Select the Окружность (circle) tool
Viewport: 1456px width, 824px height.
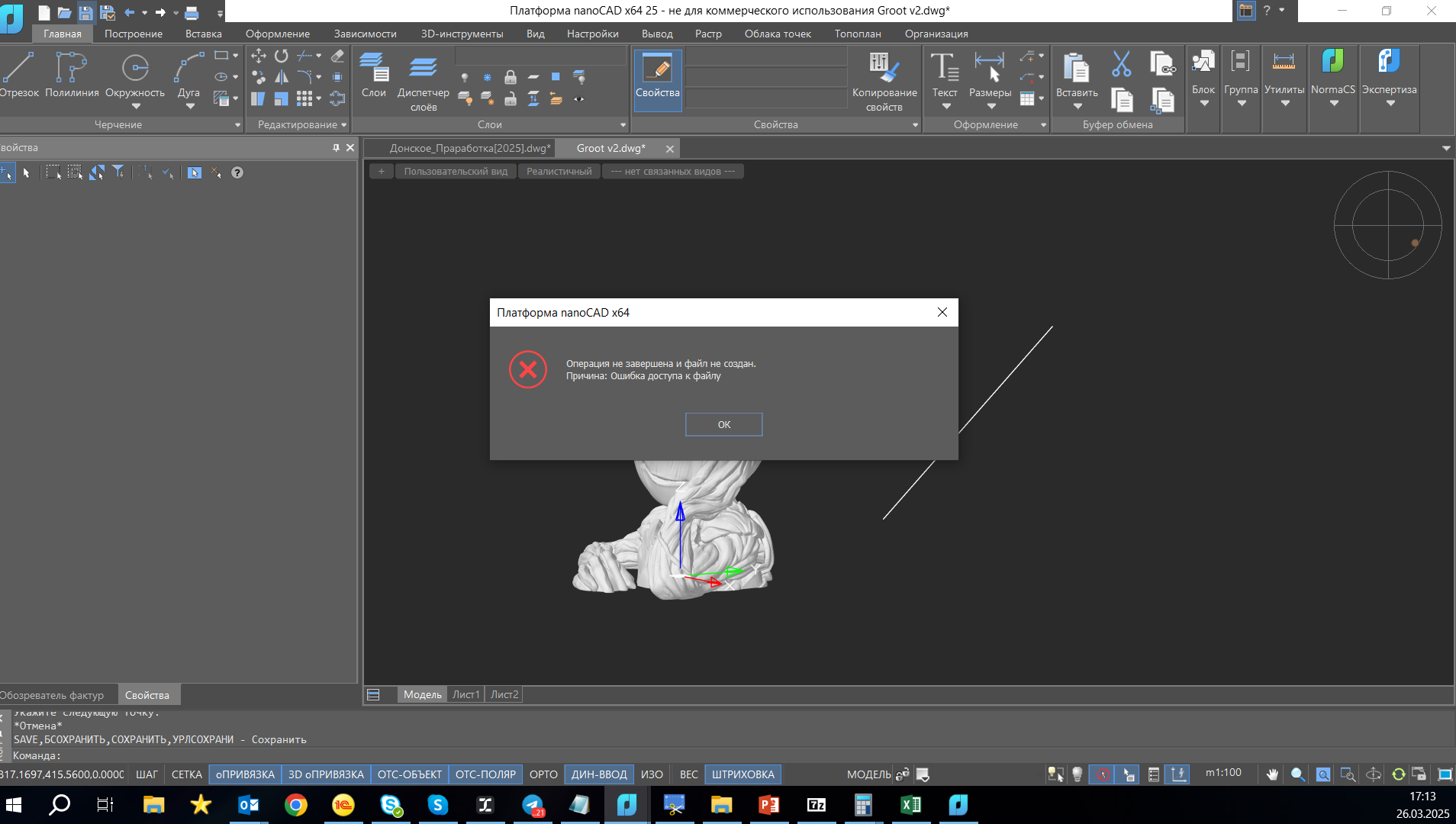135,75
